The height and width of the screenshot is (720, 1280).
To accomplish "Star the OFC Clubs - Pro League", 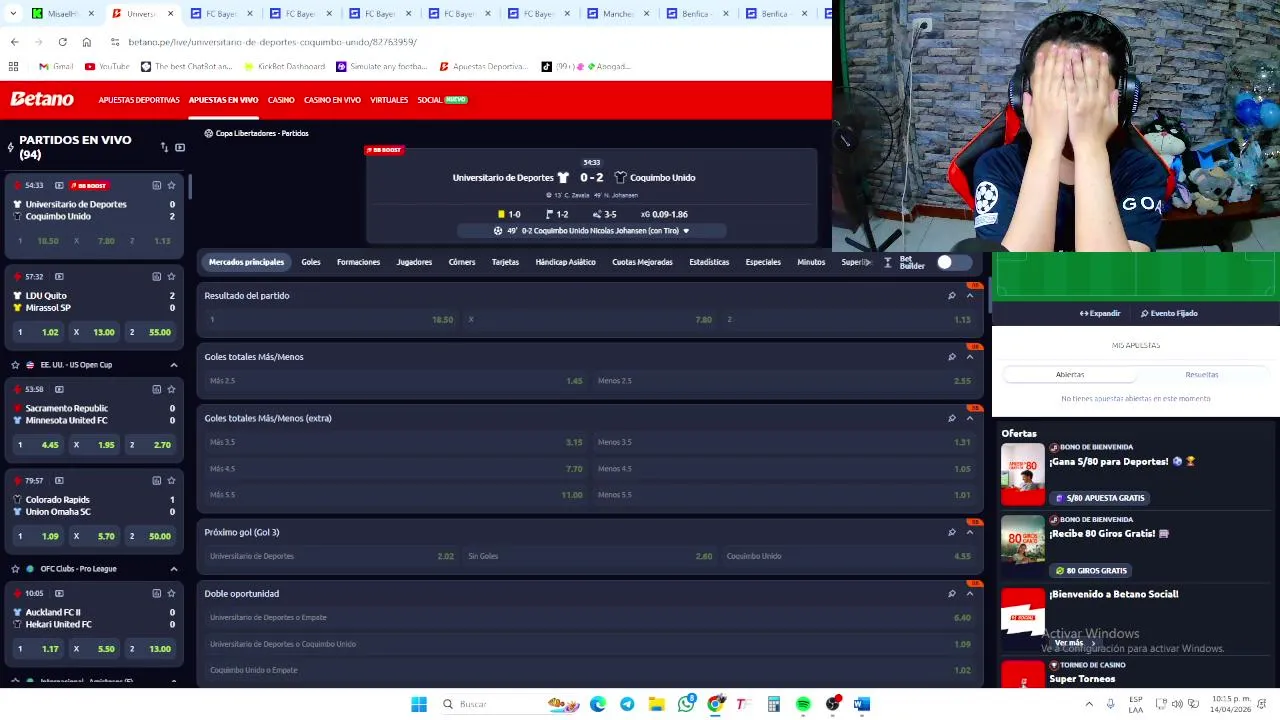I will [x=15, y=569].
